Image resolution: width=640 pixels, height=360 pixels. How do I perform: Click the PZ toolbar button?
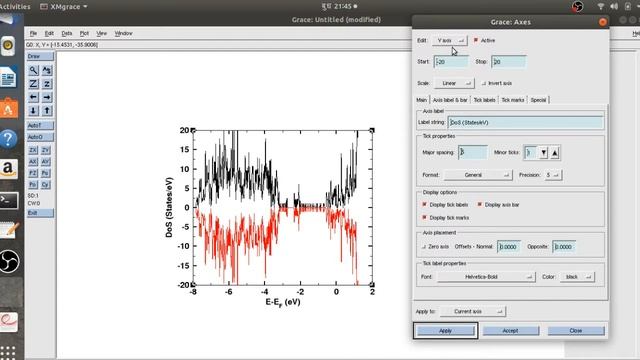[x=33, y=173]
